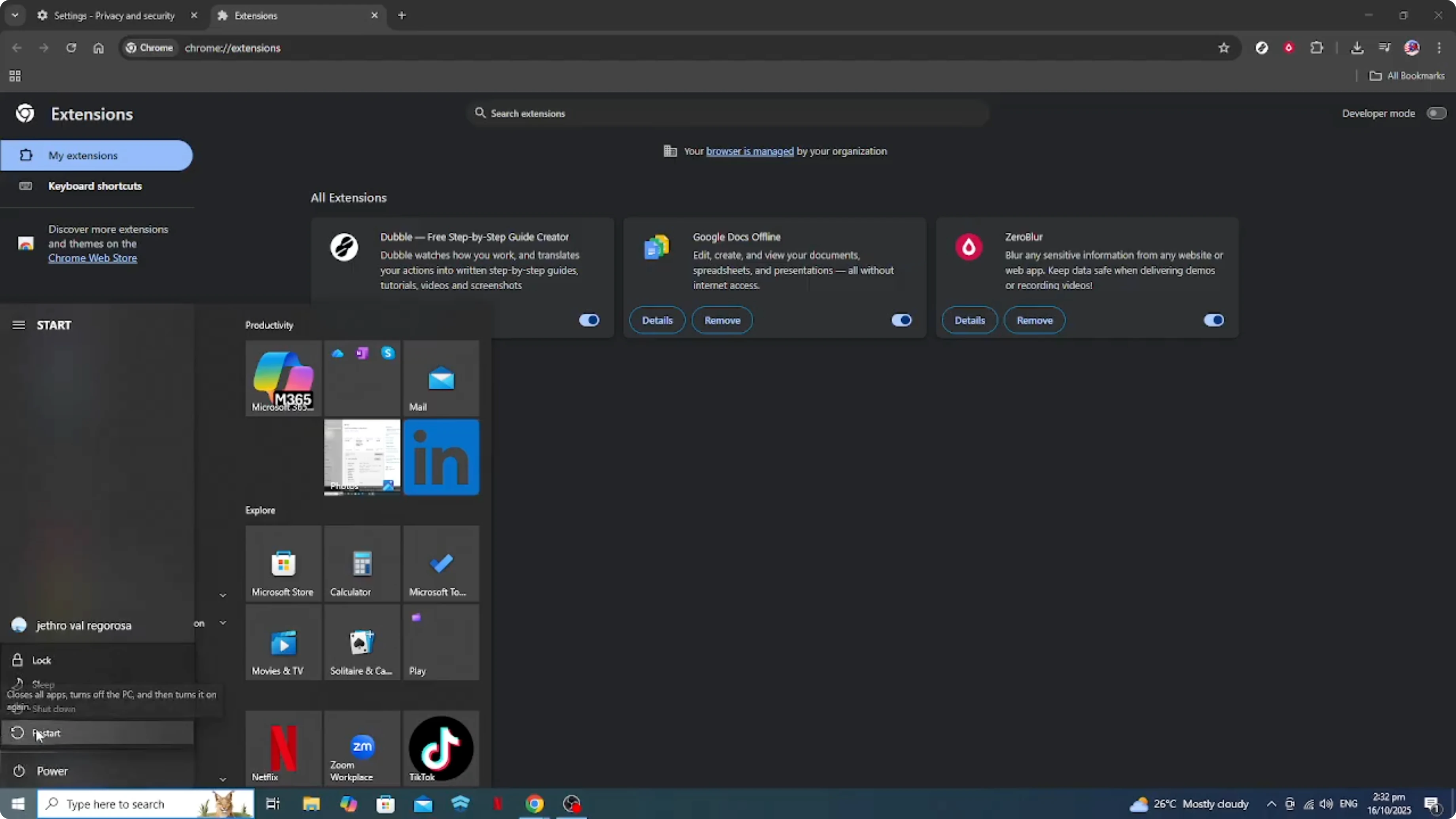Image resolution: width=1456 pixels, height=819 pixels.
Task: Open the Chrome three-dot menu
Action: [1439, 48]
